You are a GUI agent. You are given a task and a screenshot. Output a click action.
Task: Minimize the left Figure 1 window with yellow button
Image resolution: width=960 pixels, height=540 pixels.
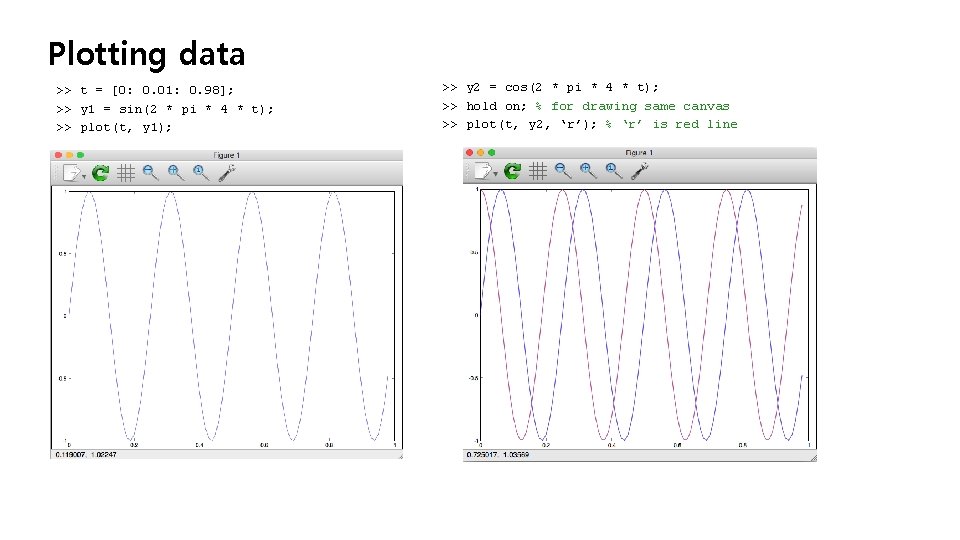pyautogui.click(x=69, y=156)
